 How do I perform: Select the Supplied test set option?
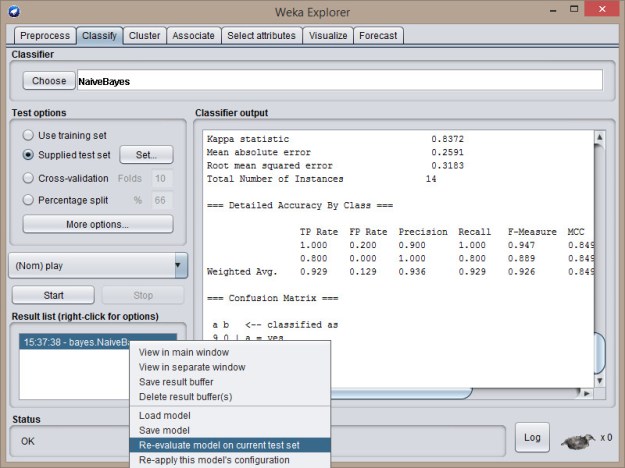click(29, 155)
